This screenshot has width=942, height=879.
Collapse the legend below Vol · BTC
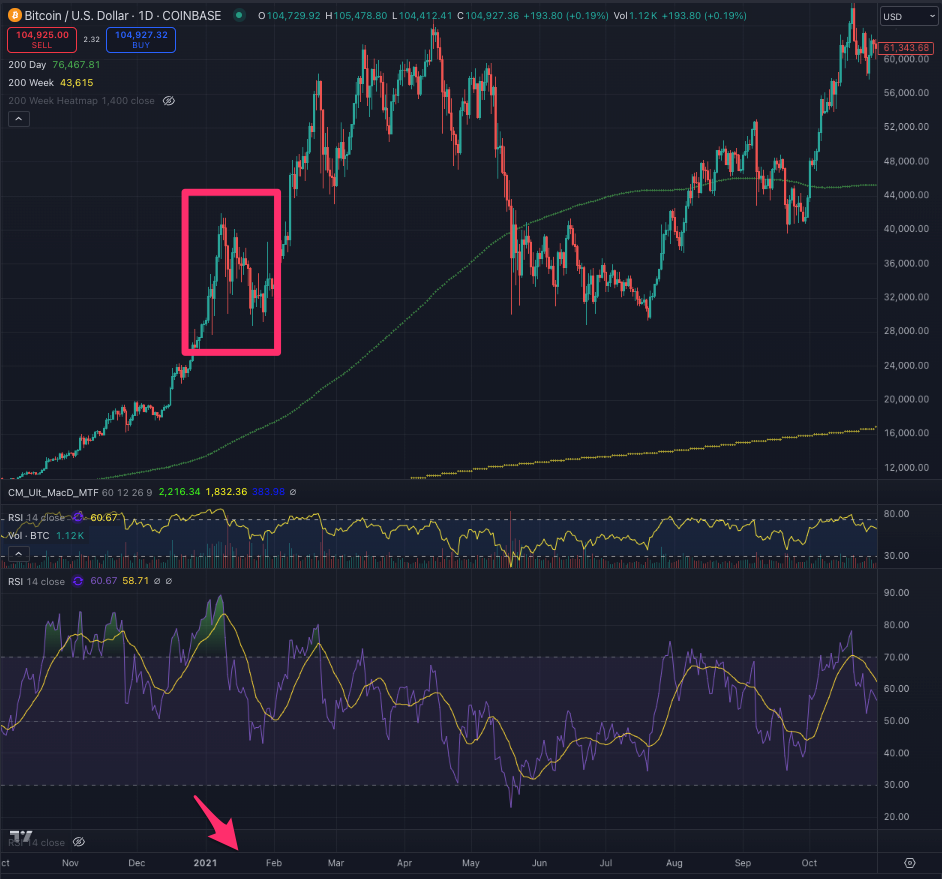[19, 553]
